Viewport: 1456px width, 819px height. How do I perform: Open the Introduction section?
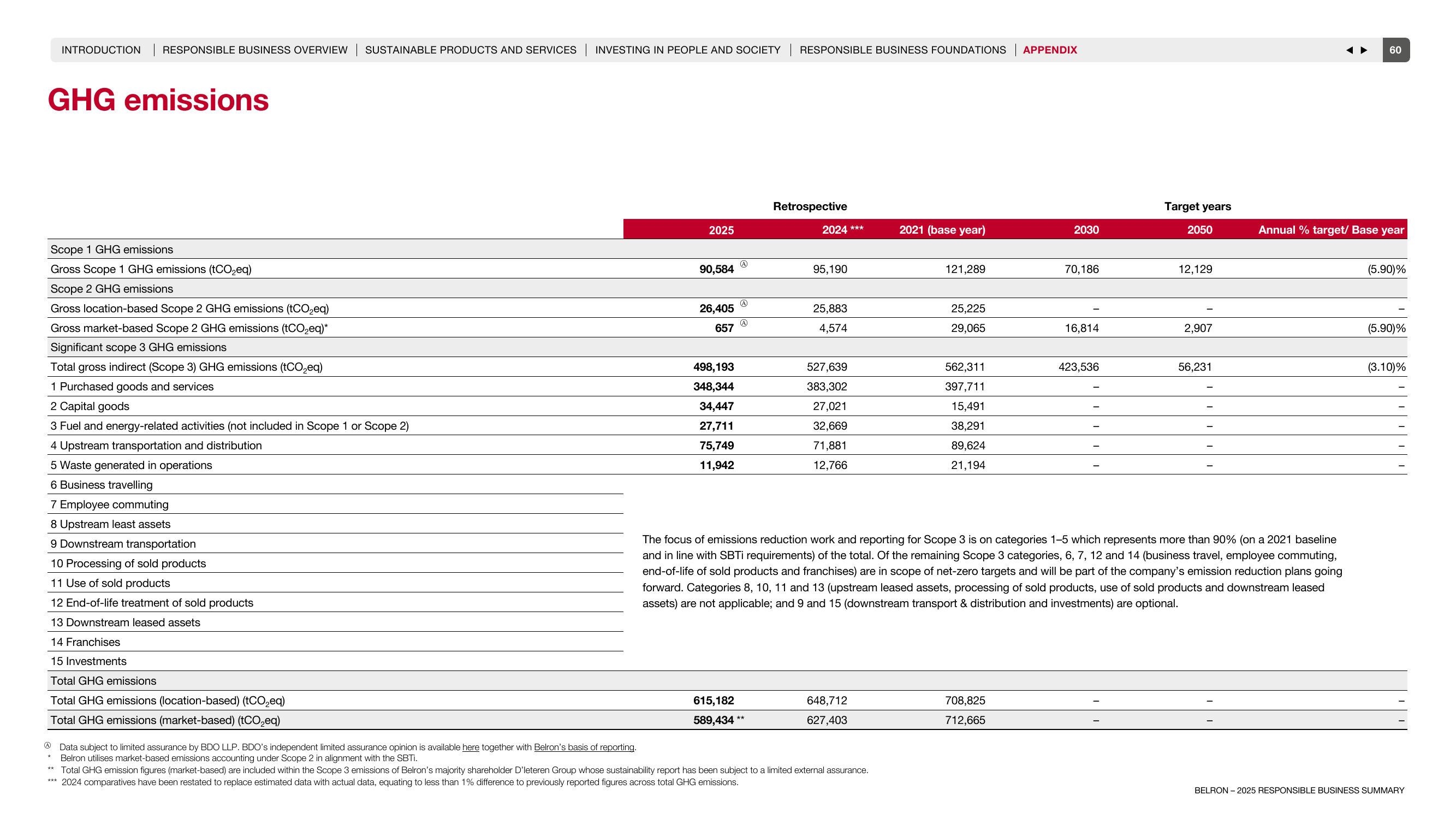[101, 50]
